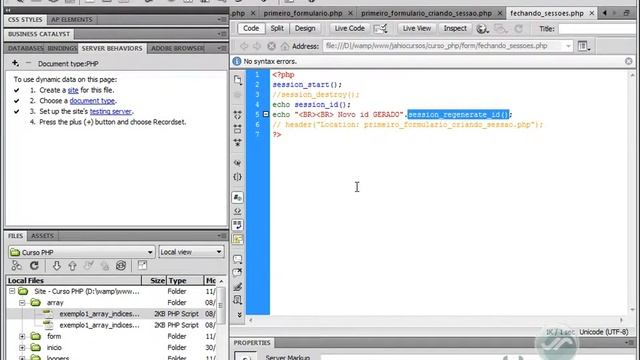Switch to Split view
Image resolution: width=640 pixels, height=360 pixels.
coord(277,28)
